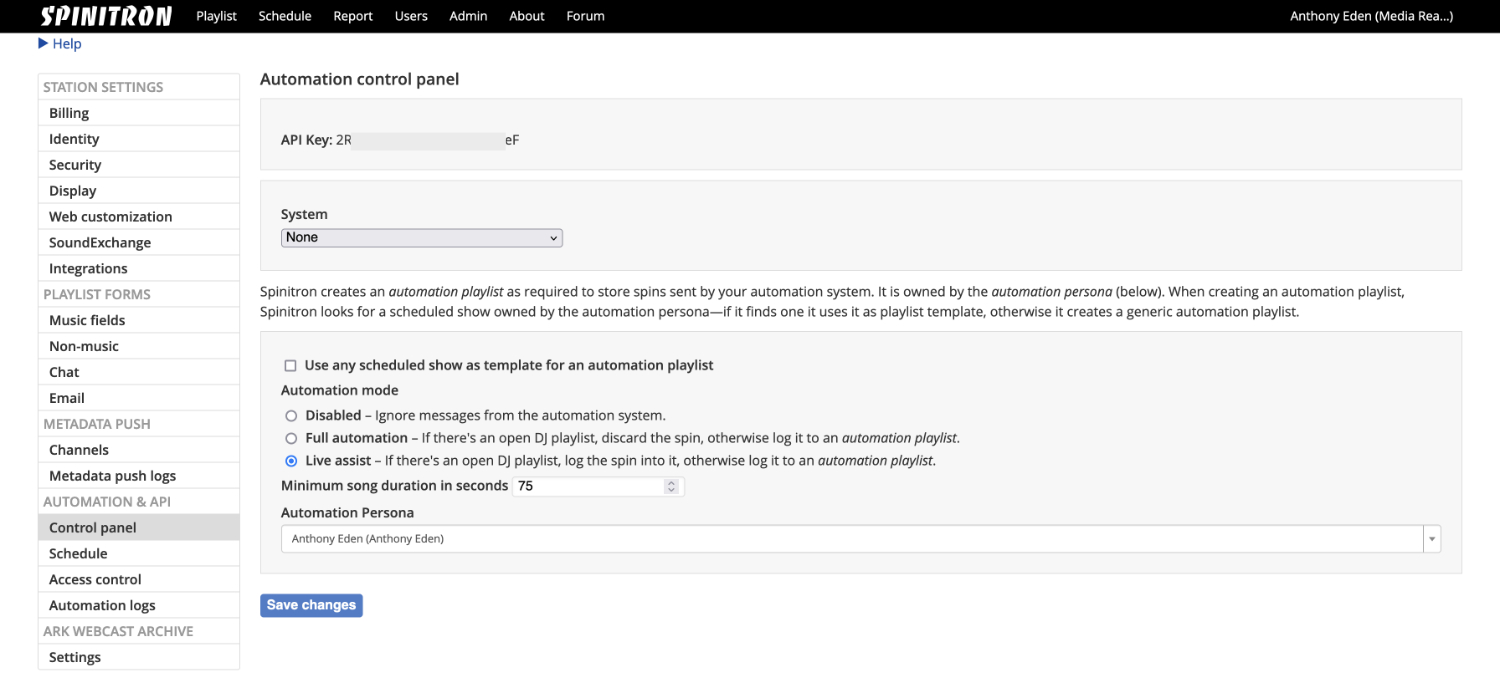Go to the Forum link

(585, 16)
